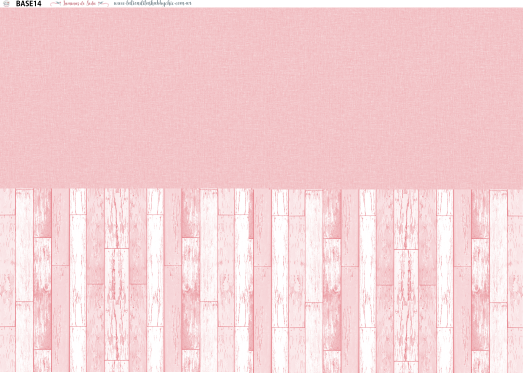Viewport: 523px width, 373px height.
Task: Pick the solid pink linen color
Action: point(262,98)
